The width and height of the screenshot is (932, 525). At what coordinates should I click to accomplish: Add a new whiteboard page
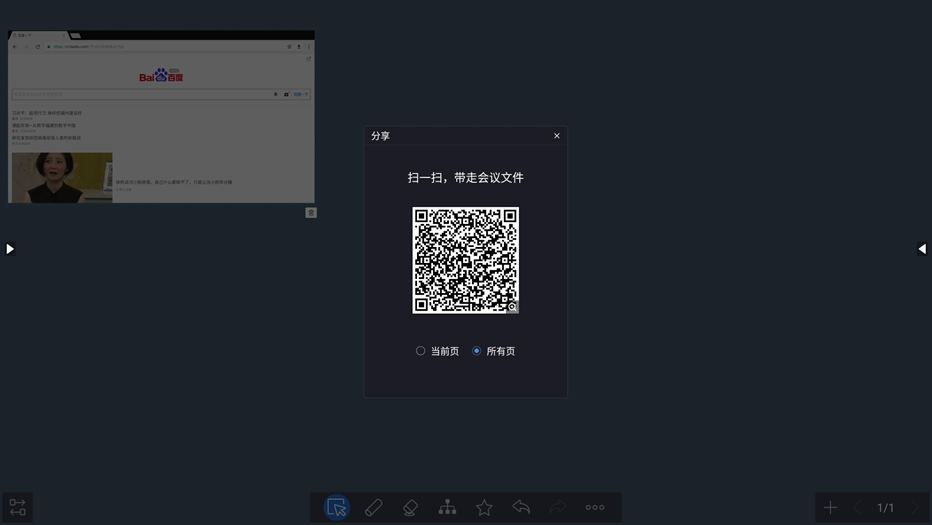pyautogui.click(x=830, y=507)
